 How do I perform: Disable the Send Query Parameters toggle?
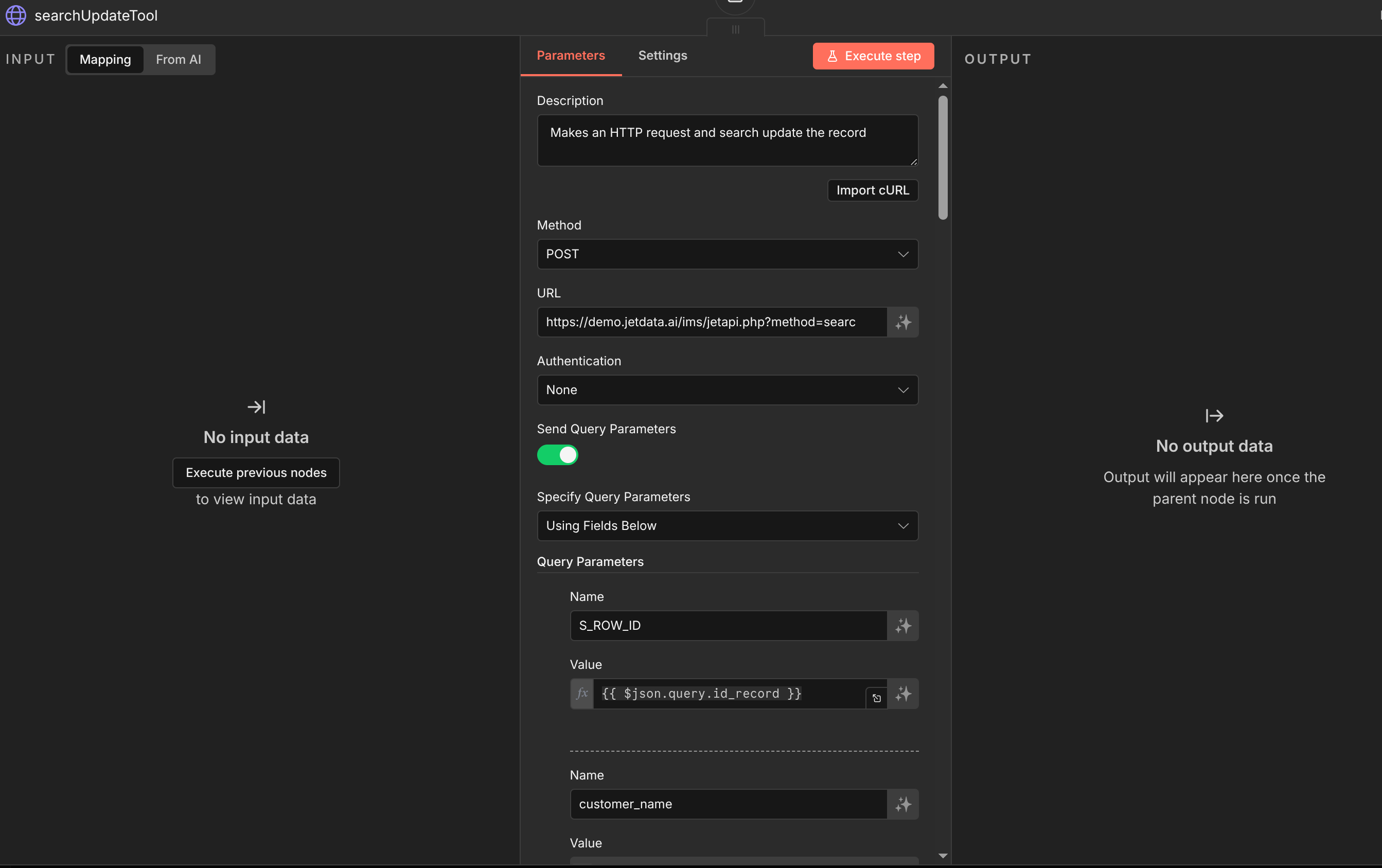click(x=557, y=455)
